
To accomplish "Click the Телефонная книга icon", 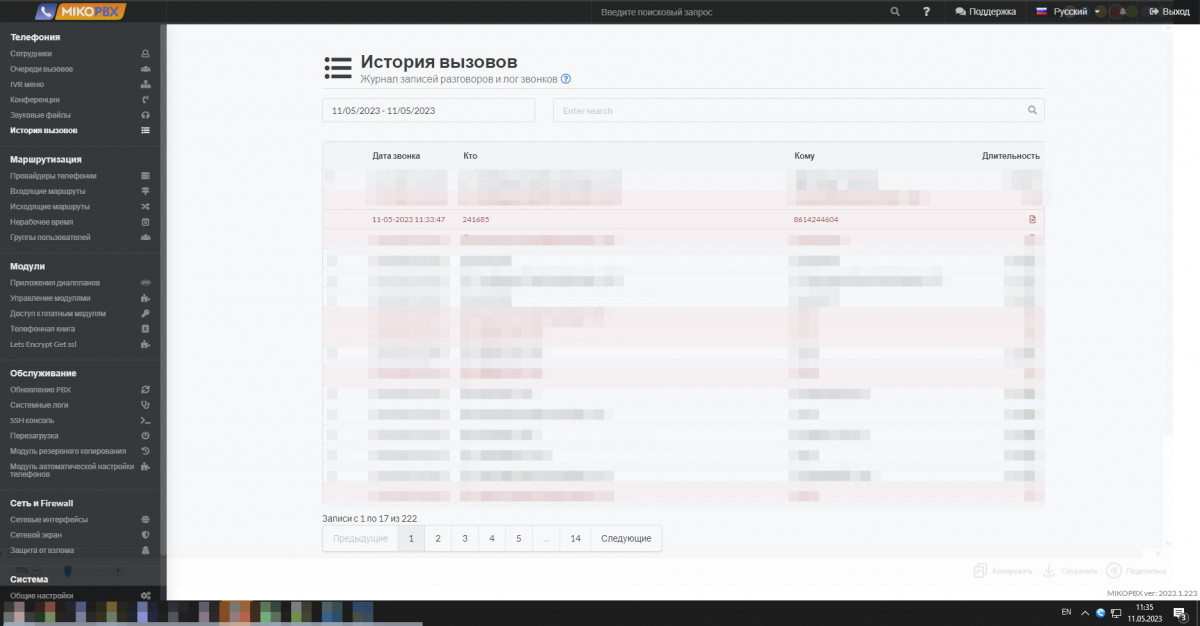I will 146,329.
